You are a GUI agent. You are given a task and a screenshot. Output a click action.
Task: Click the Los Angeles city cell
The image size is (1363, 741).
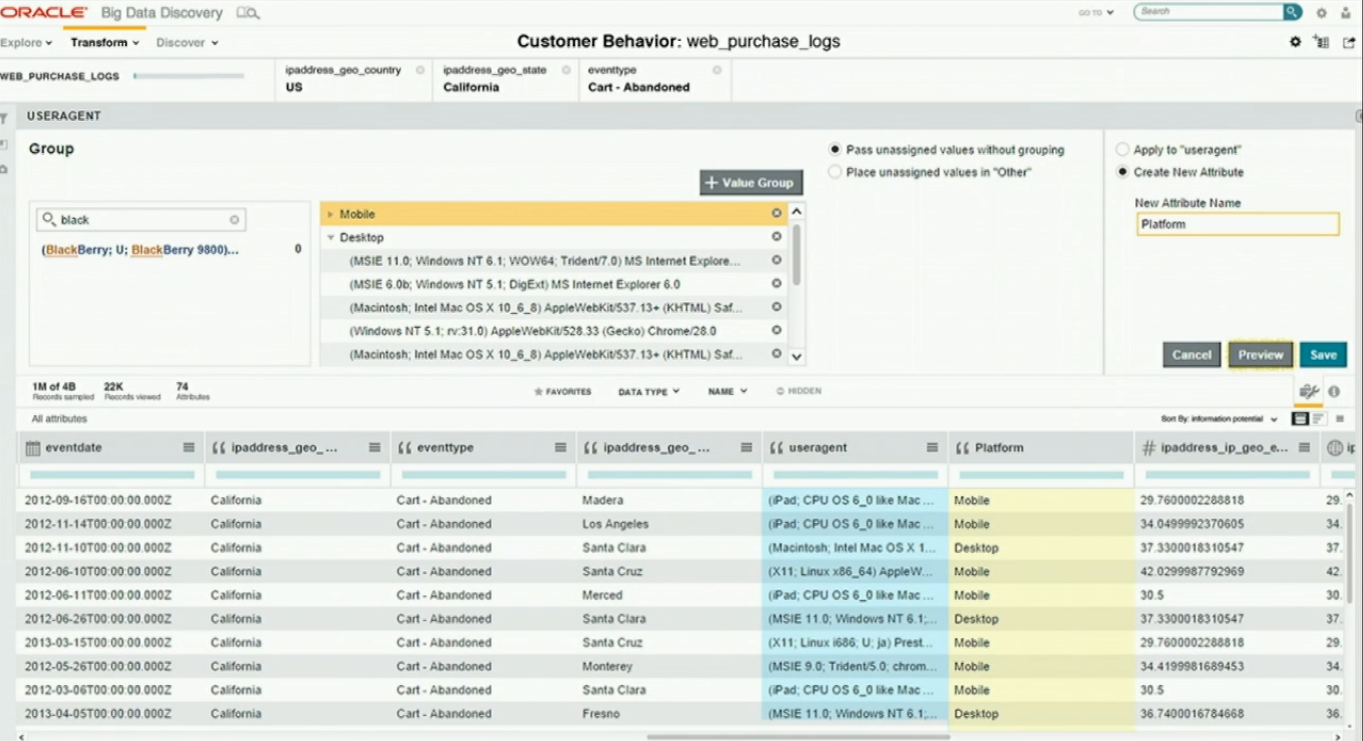tap(669, 524)
